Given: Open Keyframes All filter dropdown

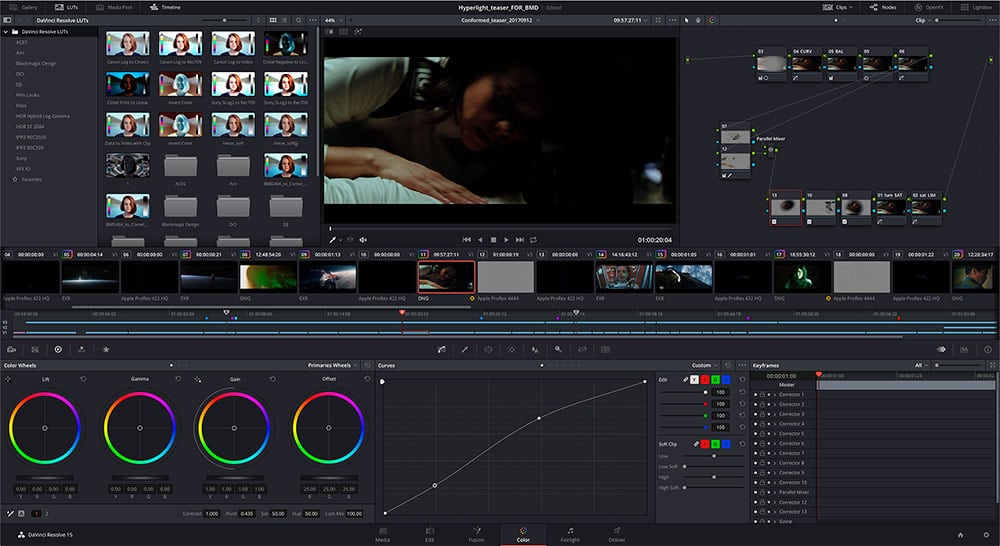Looking at the screenshot, I should (922, 365).
